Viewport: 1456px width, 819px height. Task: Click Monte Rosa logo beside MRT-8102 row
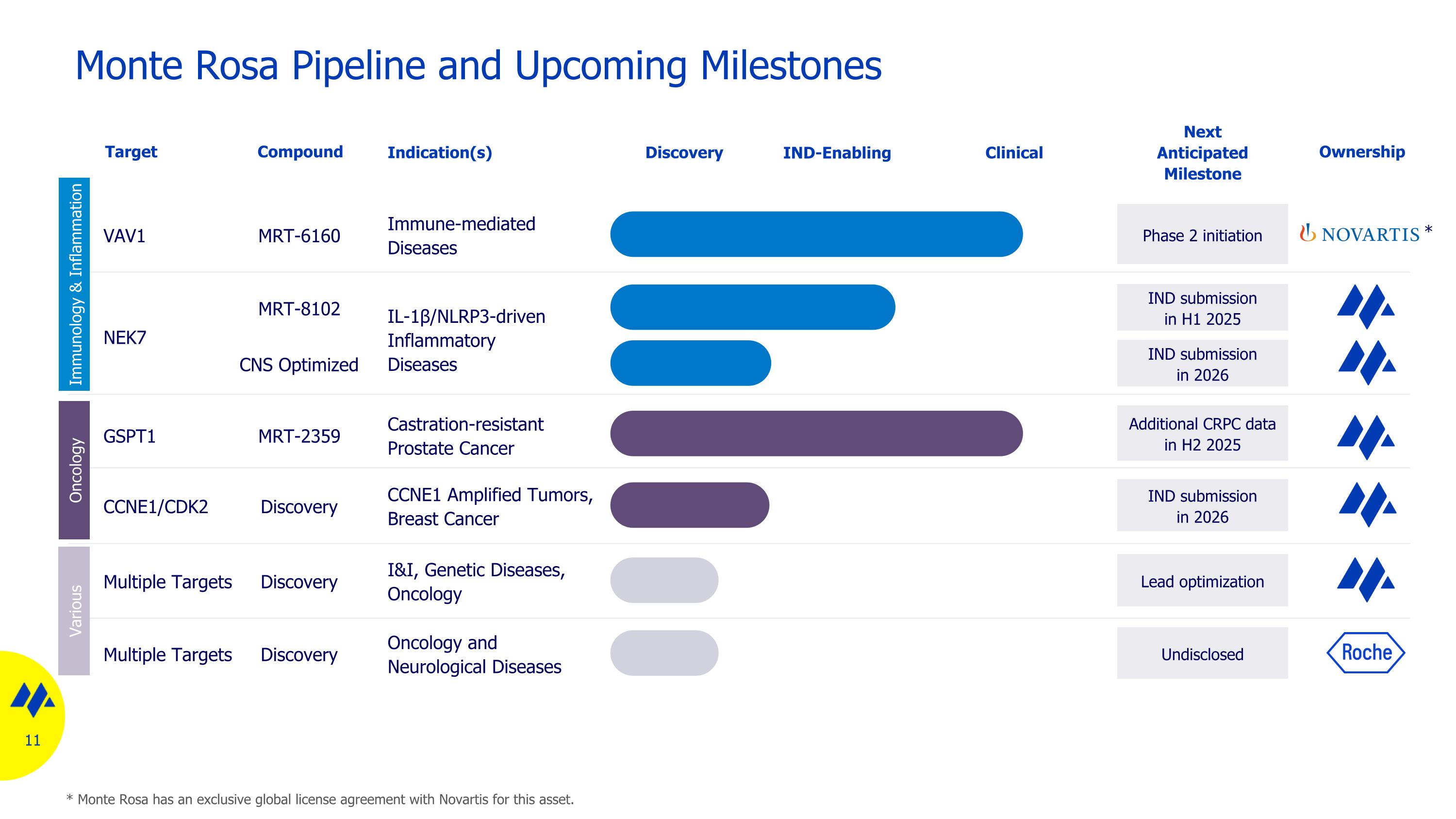tap(1366, 307)
